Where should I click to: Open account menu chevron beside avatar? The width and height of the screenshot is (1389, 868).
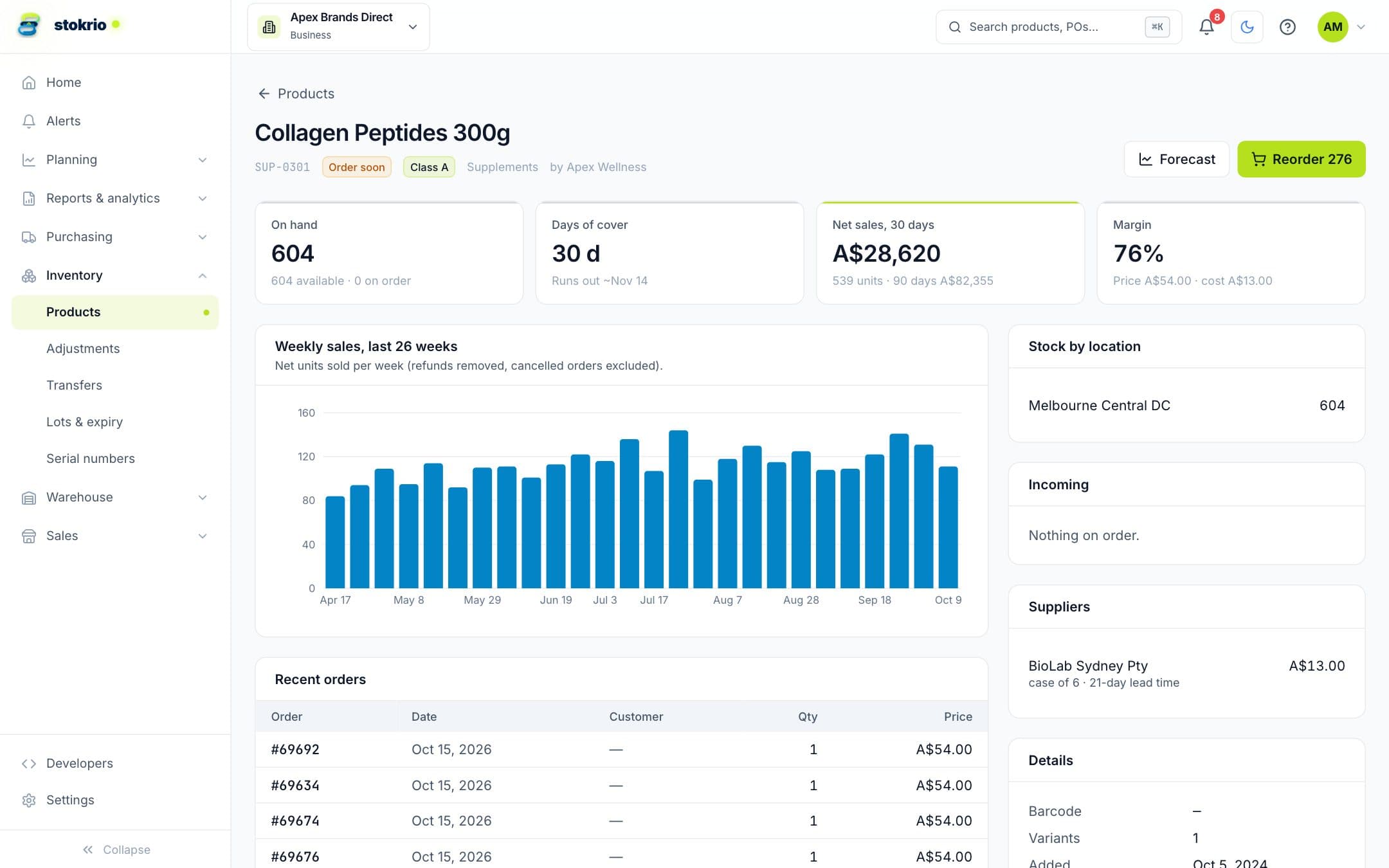point(1361,27)
